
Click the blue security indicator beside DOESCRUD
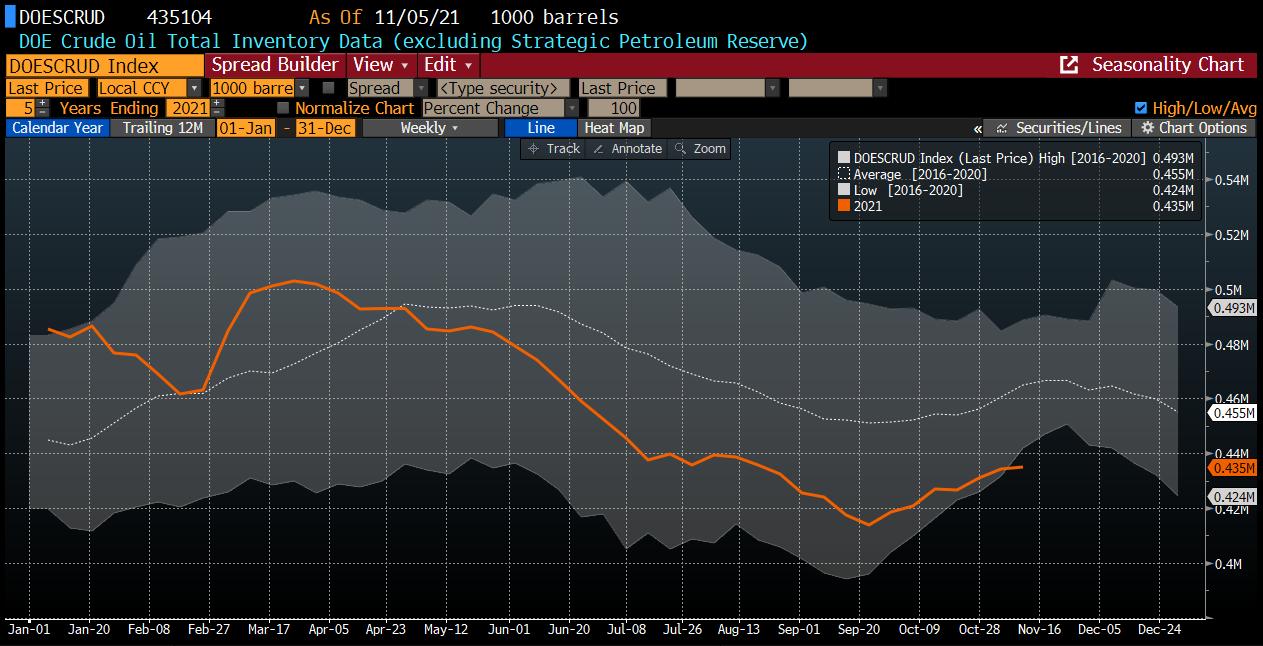point(11,18)
